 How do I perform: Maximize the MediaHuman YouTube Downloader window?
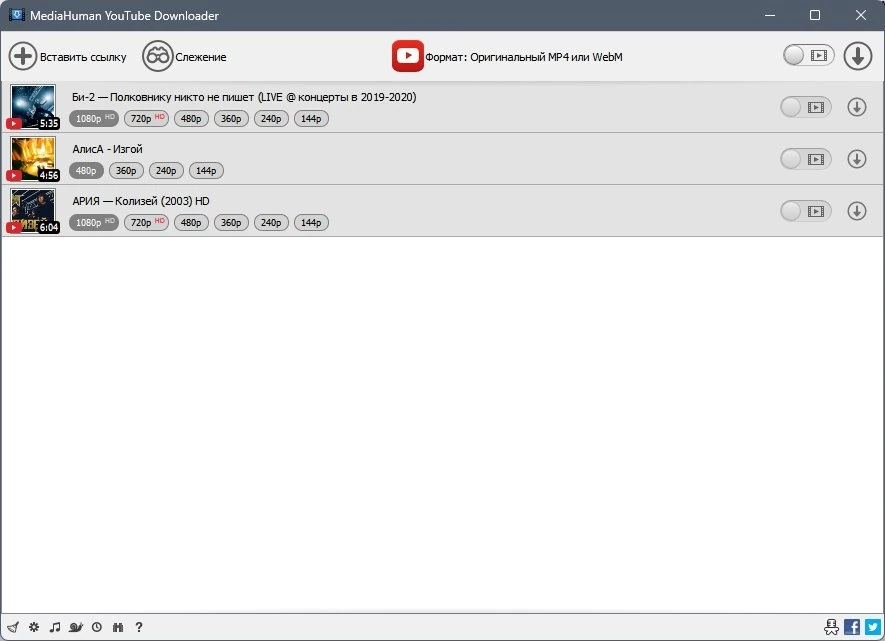(x=814, y=15)
